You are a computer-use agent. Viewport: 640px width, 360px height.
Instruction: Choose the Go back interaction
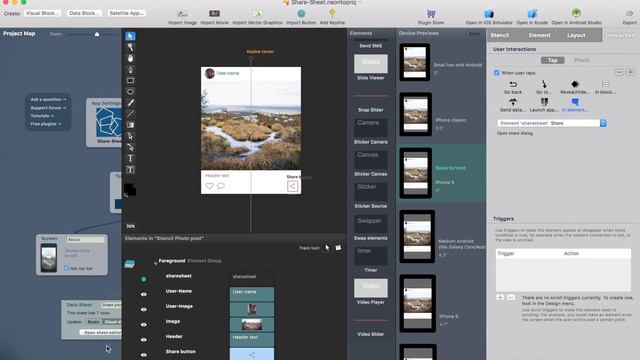513,87
